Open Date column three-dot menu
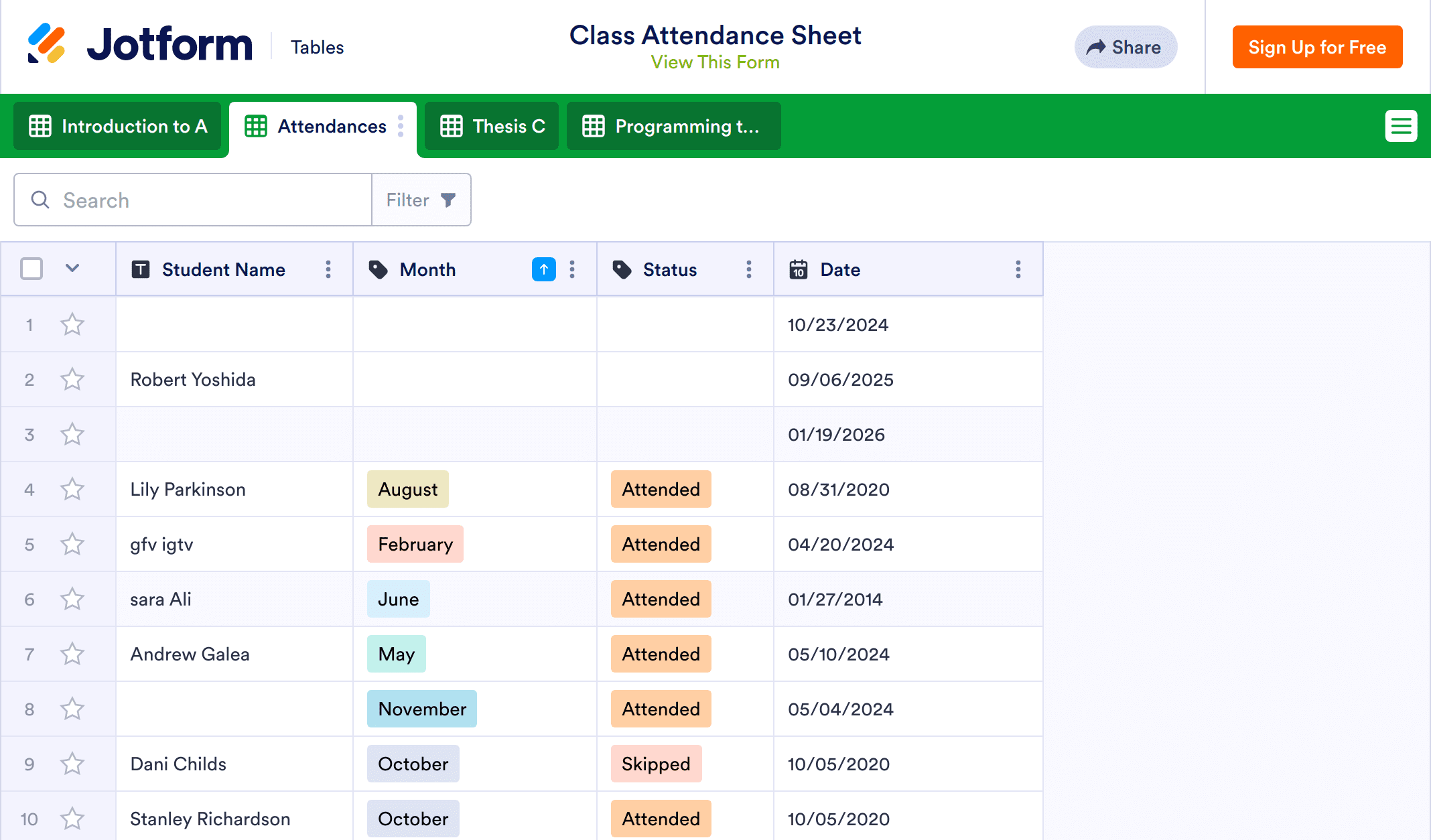 click(1018, 269)
